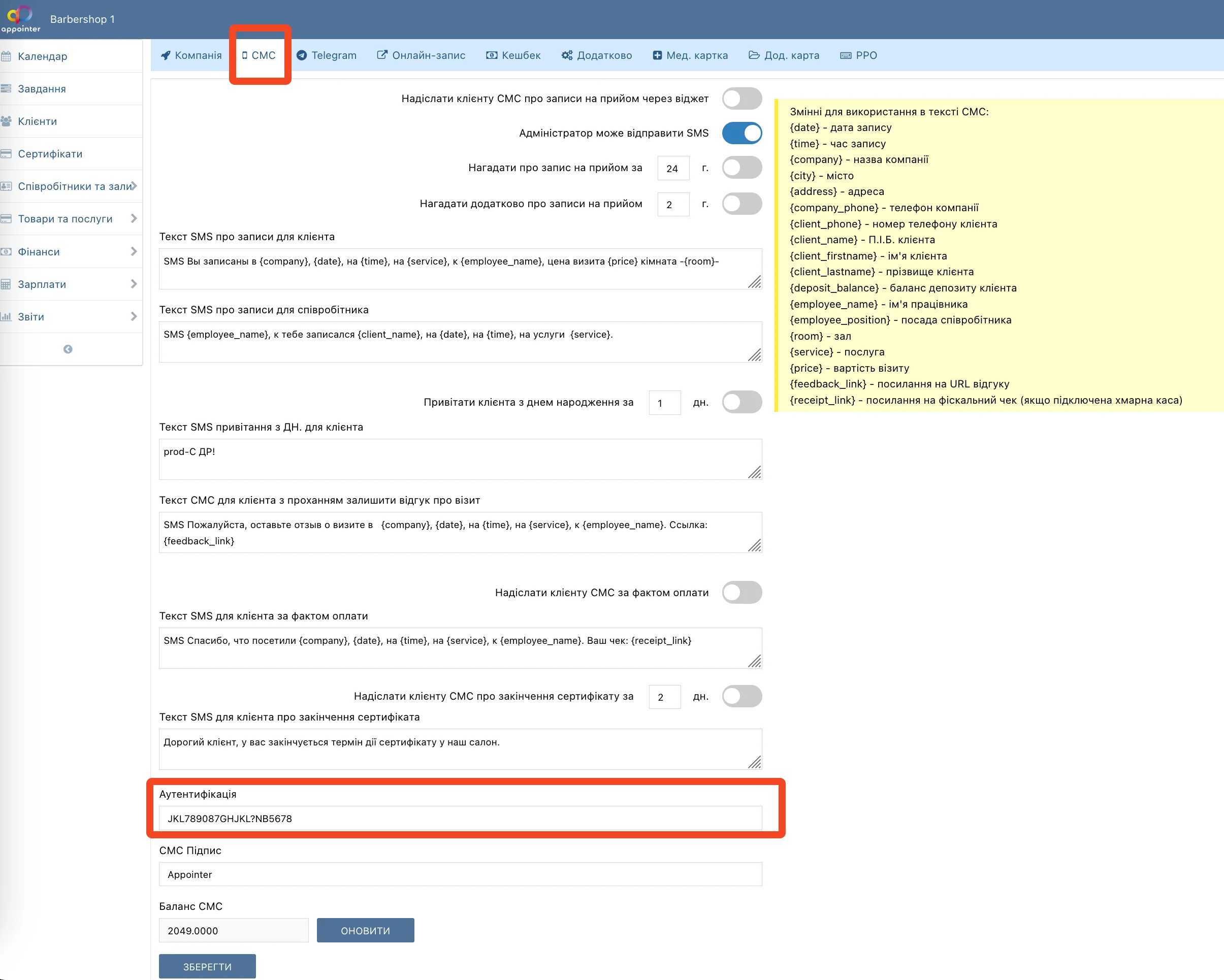Click the birthday greeting SMS text area
The image size is (1224, 980).
pos(461,459)
